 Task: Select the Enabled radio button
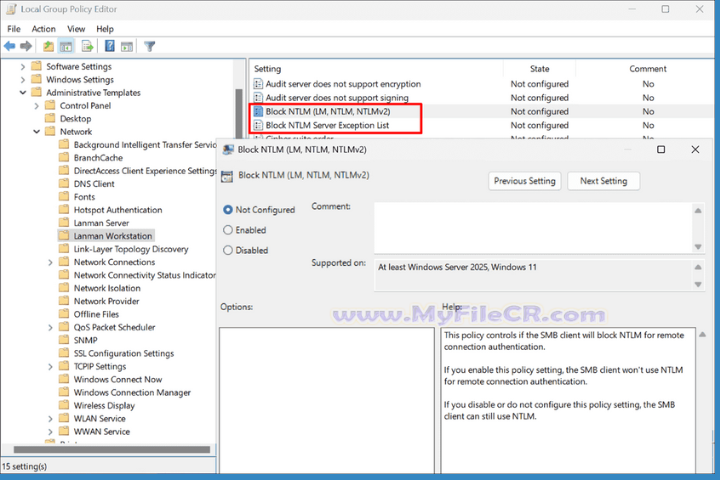click(228, 230)
